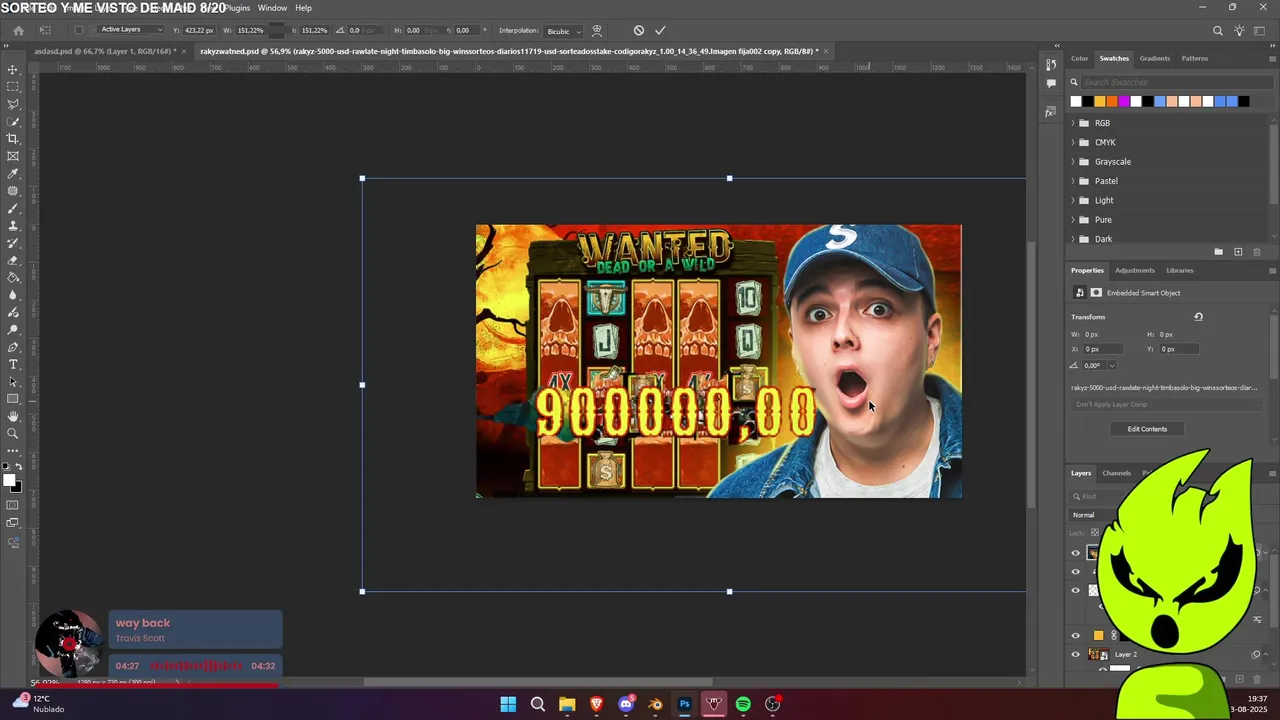
Task: Switch to the Channels tab
Action: click(x=1116, y=473)
